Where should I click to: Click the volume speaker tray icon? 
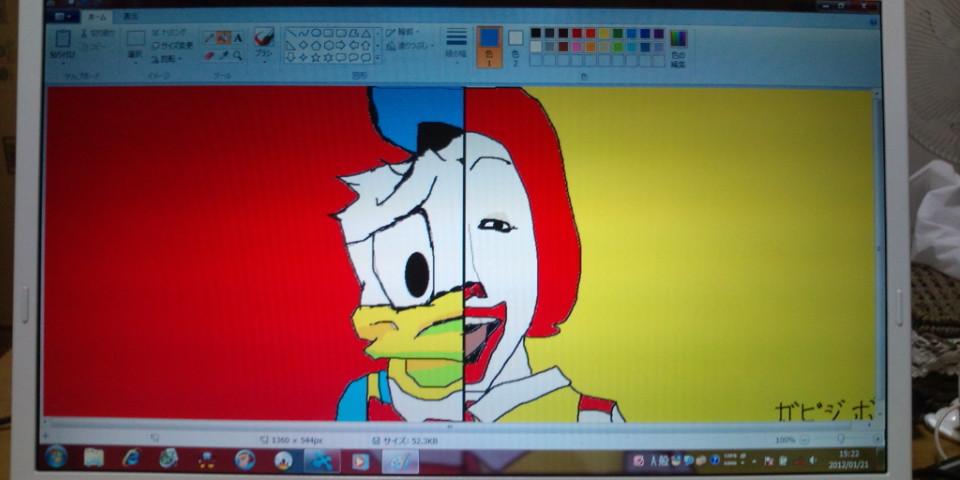click(812, 460)
